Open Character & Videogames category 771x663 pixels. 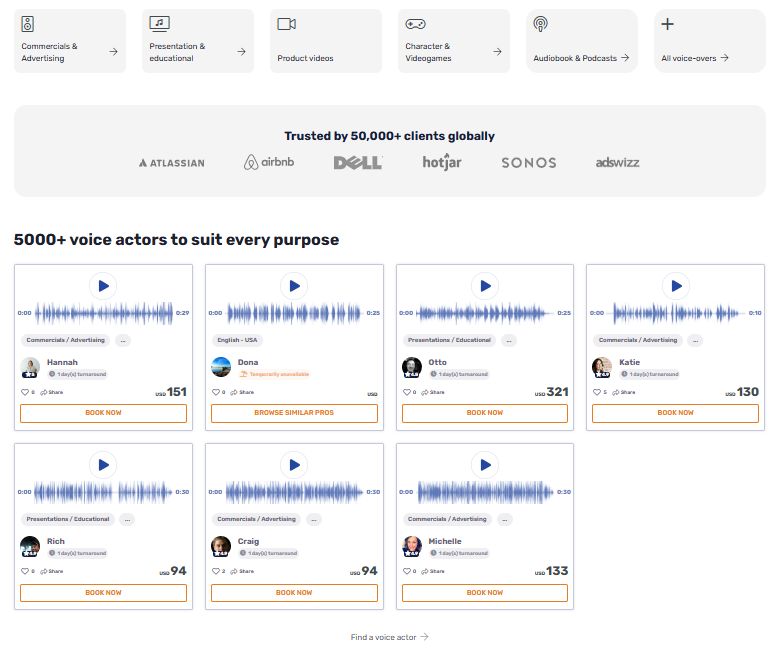454,41
